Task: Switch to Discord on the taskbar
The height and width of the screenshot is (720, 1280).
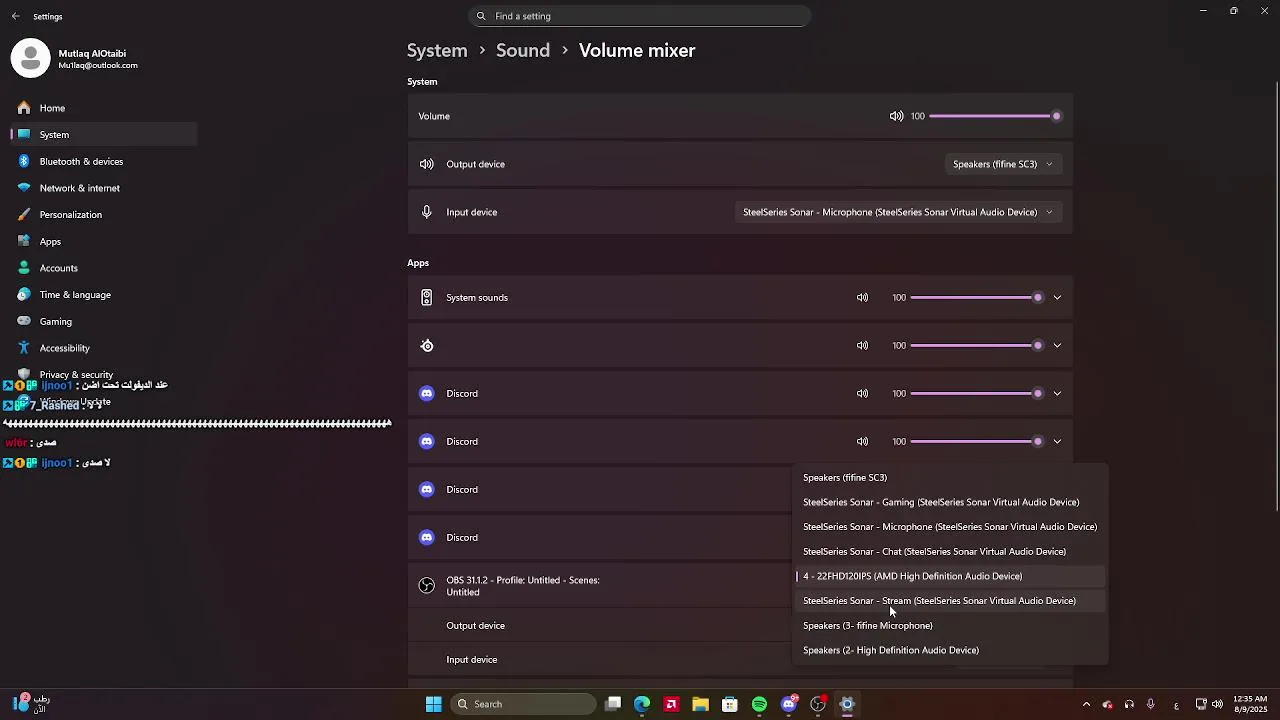Action: (789, 704)
